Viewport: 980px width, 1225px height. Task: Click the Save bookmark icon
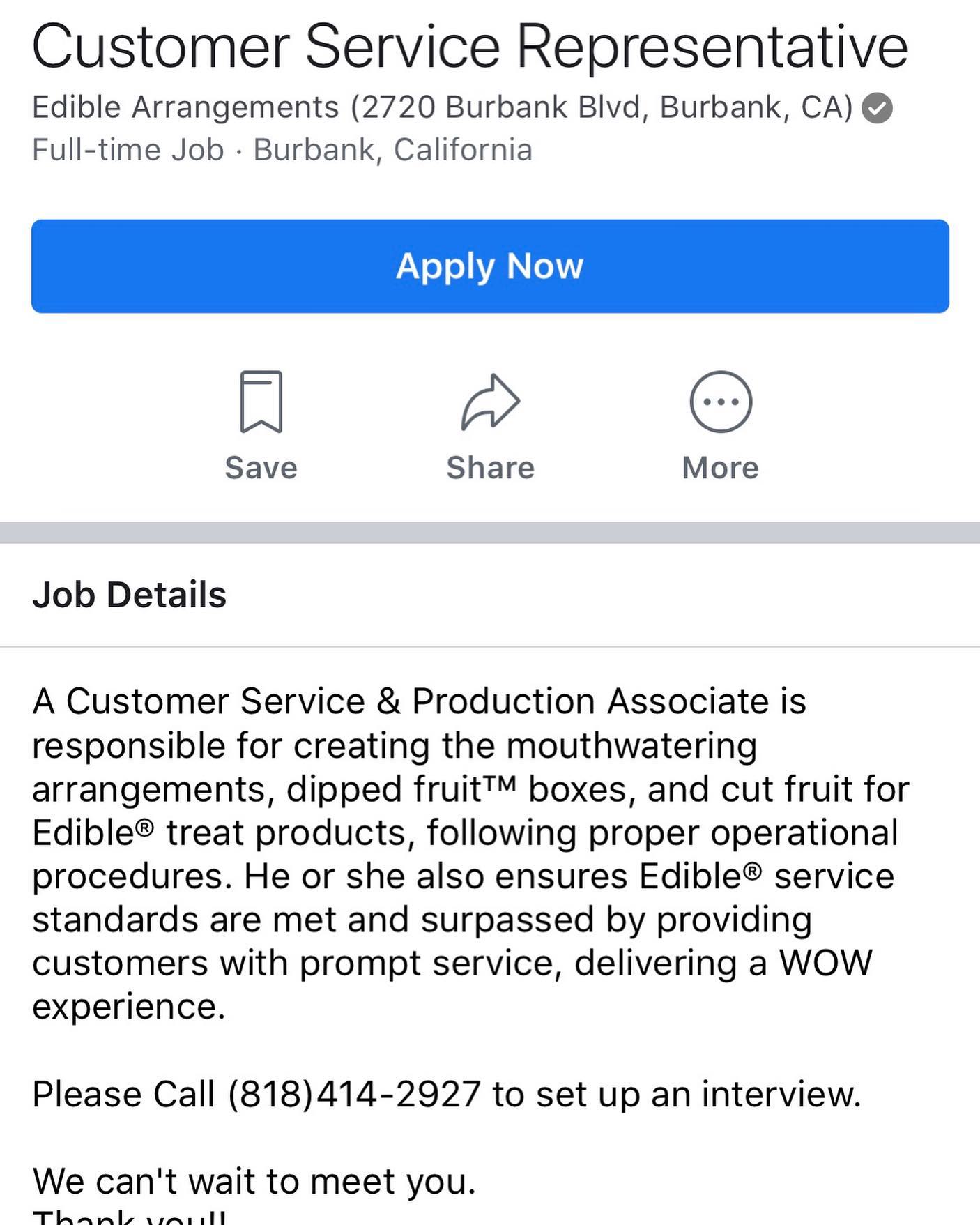point(261,402)
